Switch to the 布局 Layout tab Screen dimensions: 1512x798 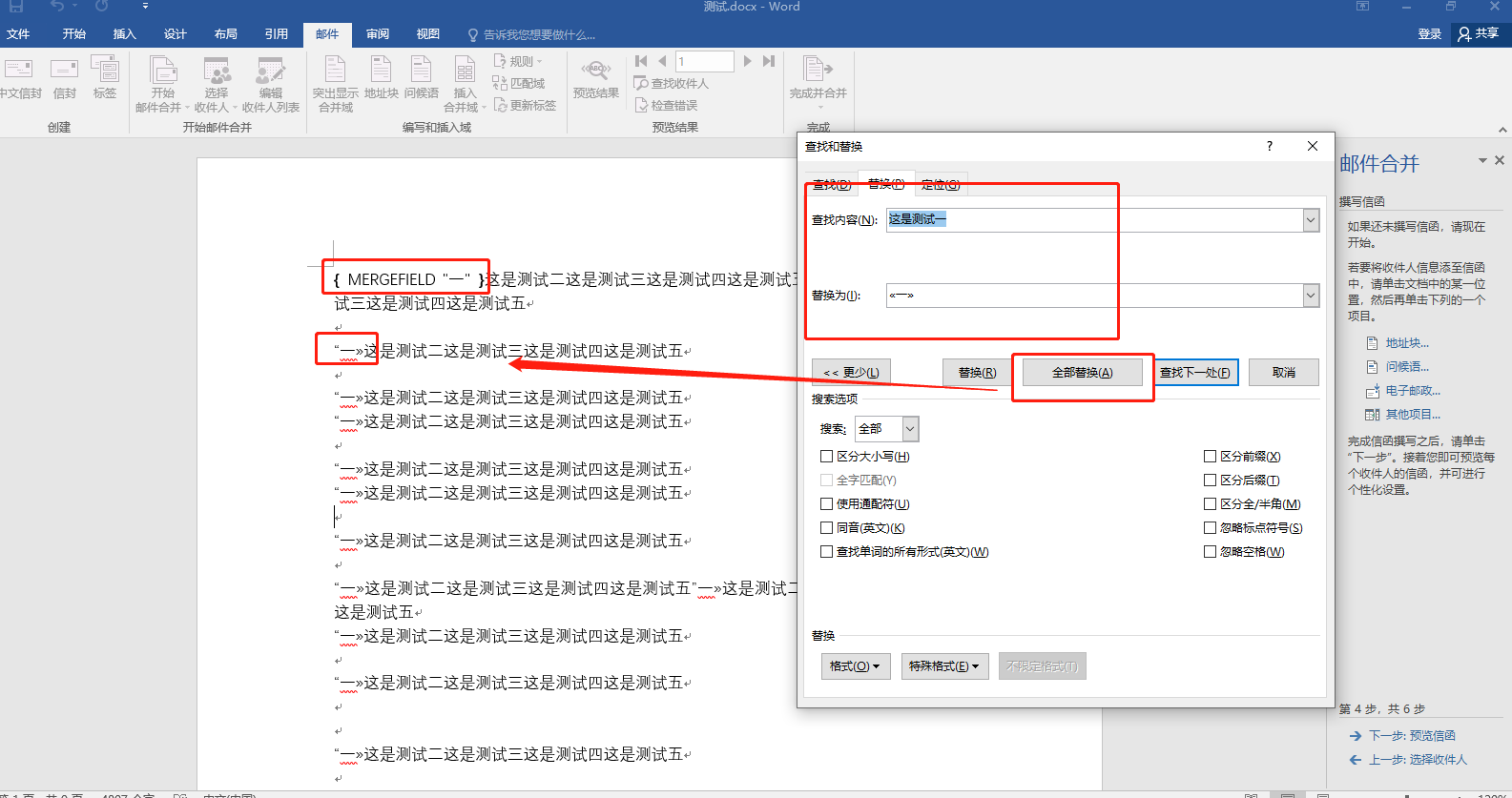(x=225, y=34)
